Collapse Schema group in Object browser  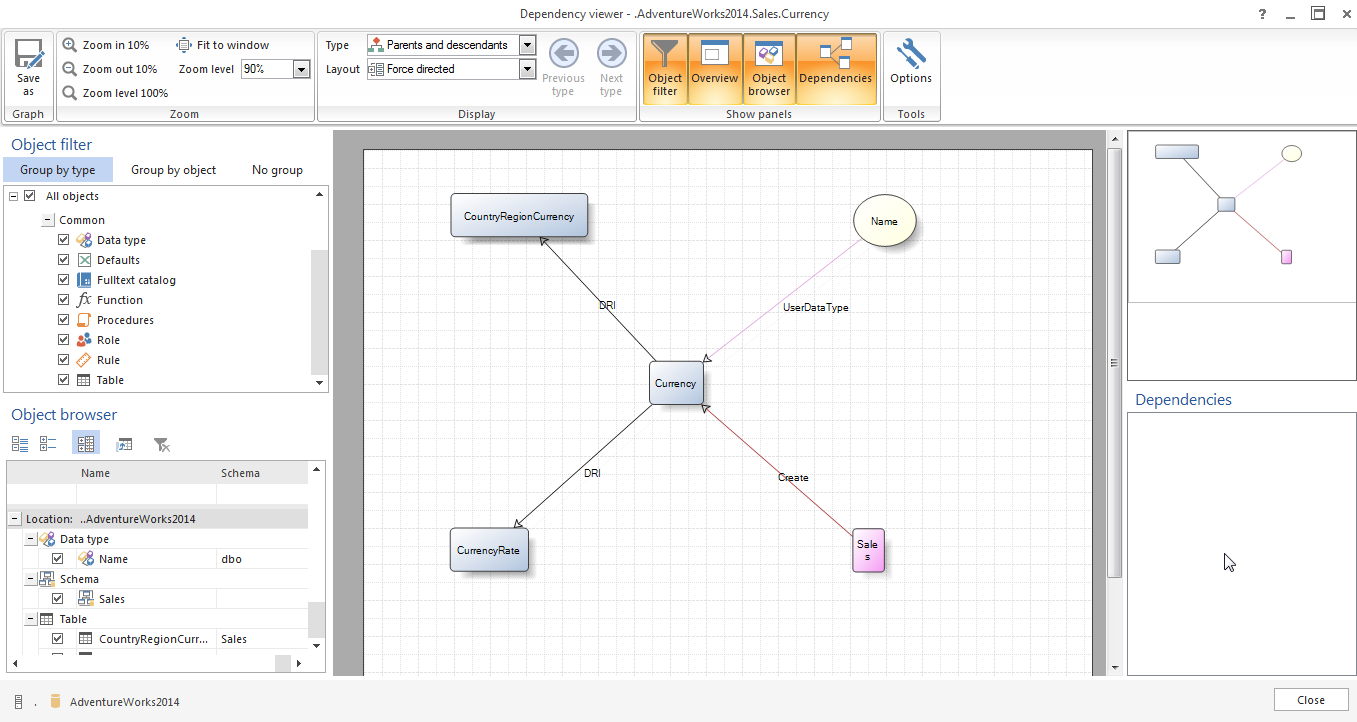[29, 579]
